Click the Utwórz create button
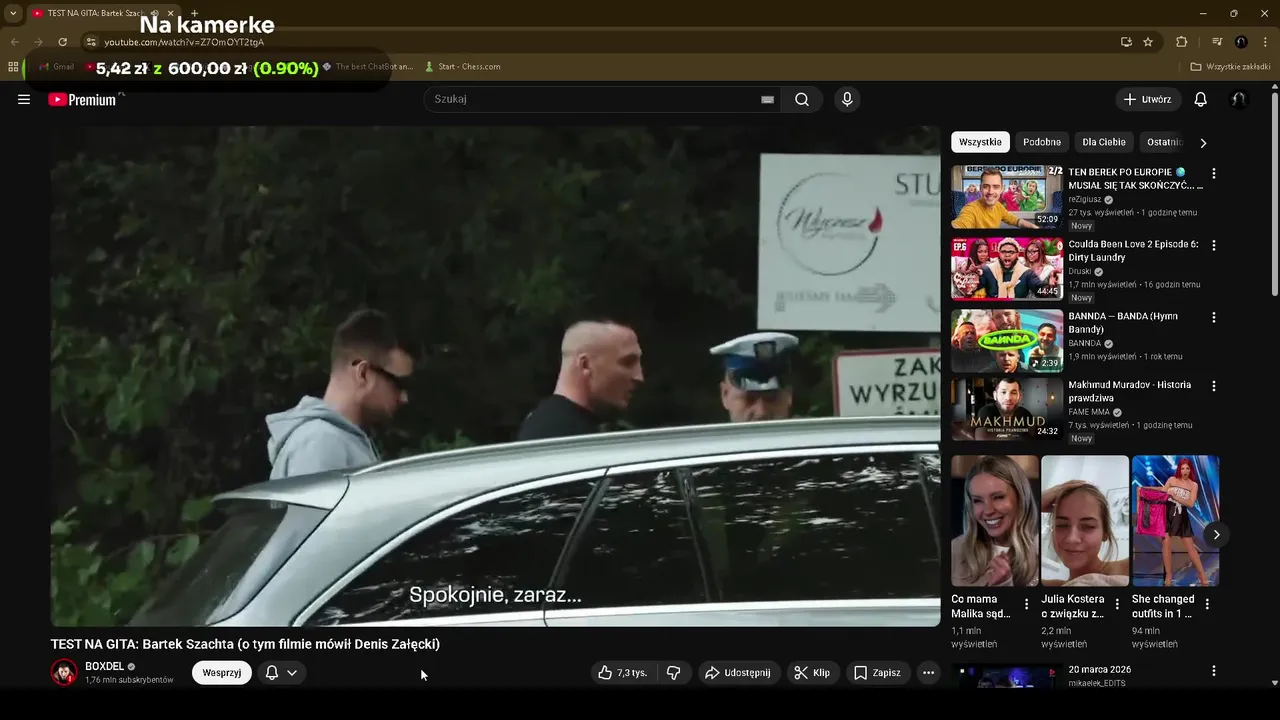The width and height of the screenshot is (1280, 720). pos(1147,99)
